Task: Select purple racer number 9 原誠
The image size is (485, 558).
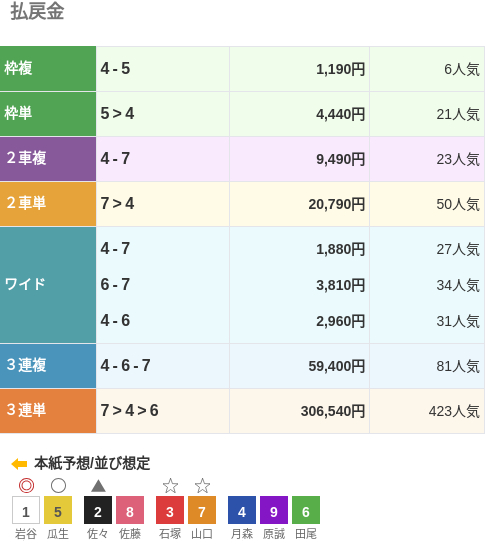Action: 274,510
